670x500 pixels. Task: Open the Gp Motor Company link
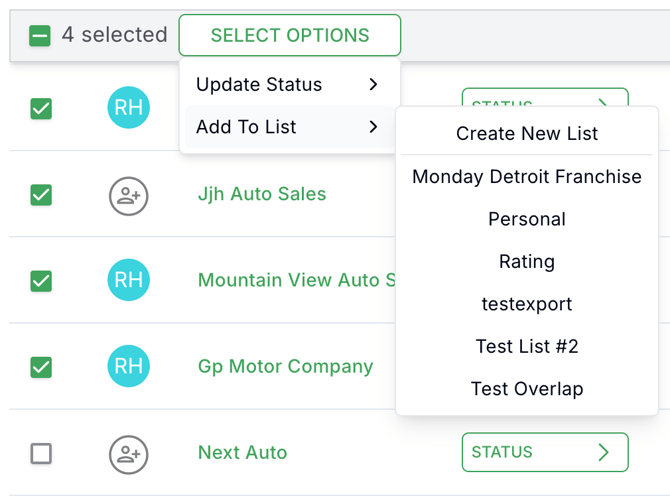point(285,367)
